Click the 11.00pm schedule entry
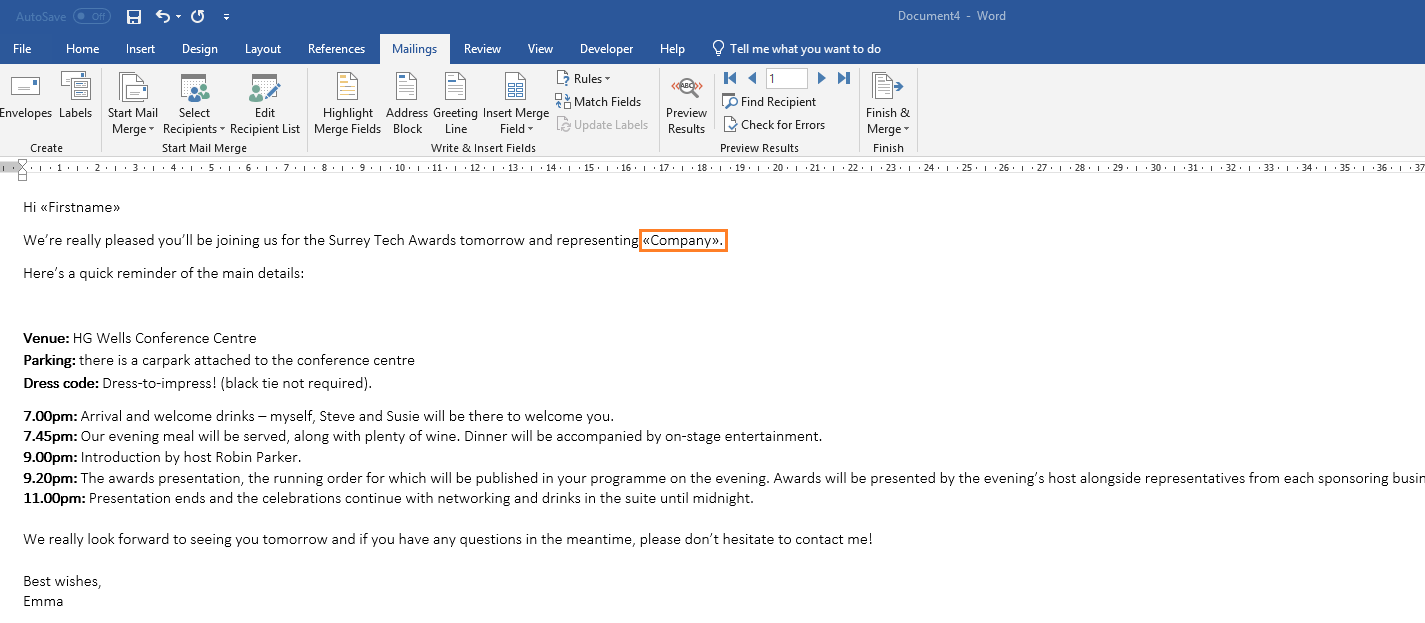This screenshot has width=1425, height=623. (x=388, y=498)
